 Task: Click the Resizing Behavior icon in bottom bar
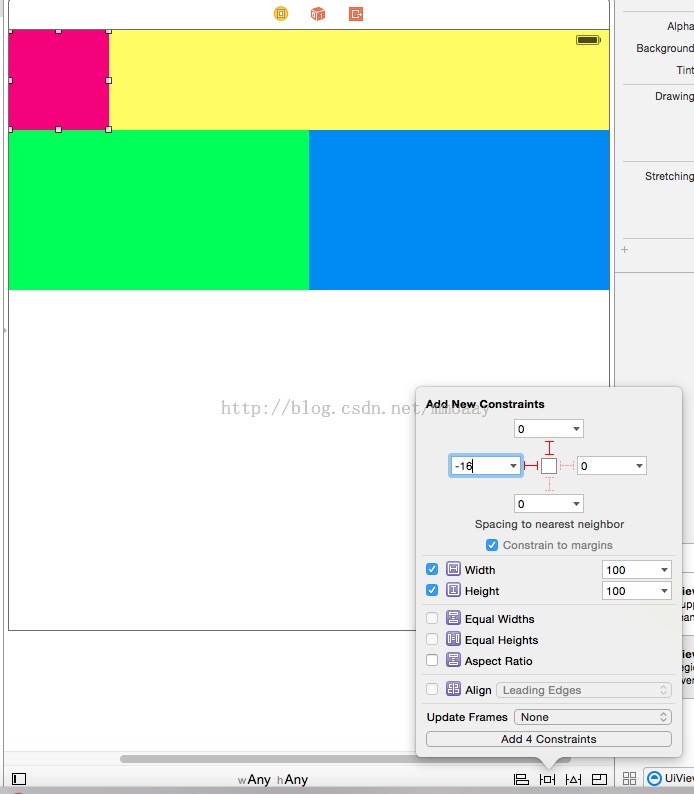click(599, 779)
